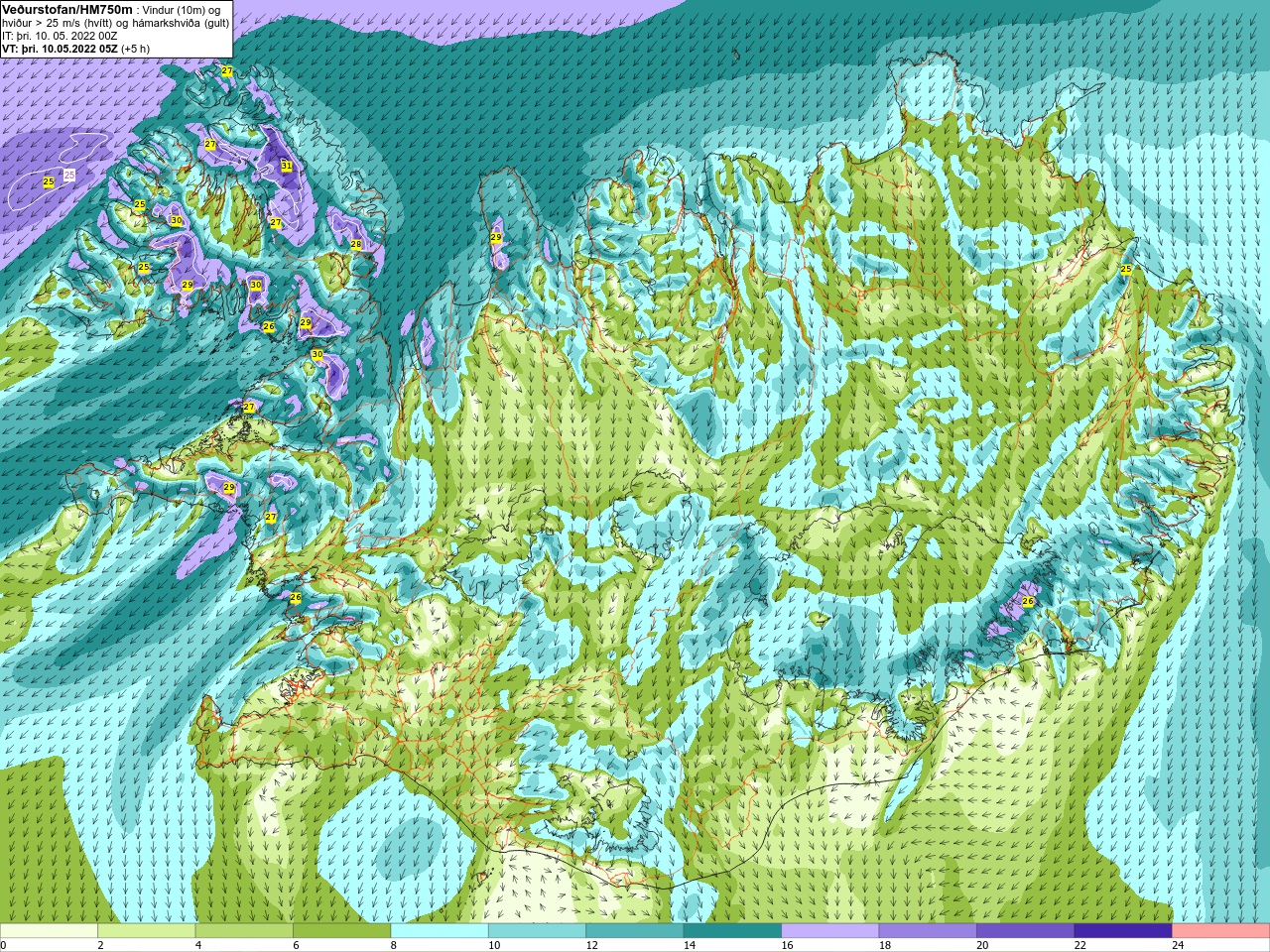Pick the 12–14 m/s teal swatch

[x=635, y=930]
